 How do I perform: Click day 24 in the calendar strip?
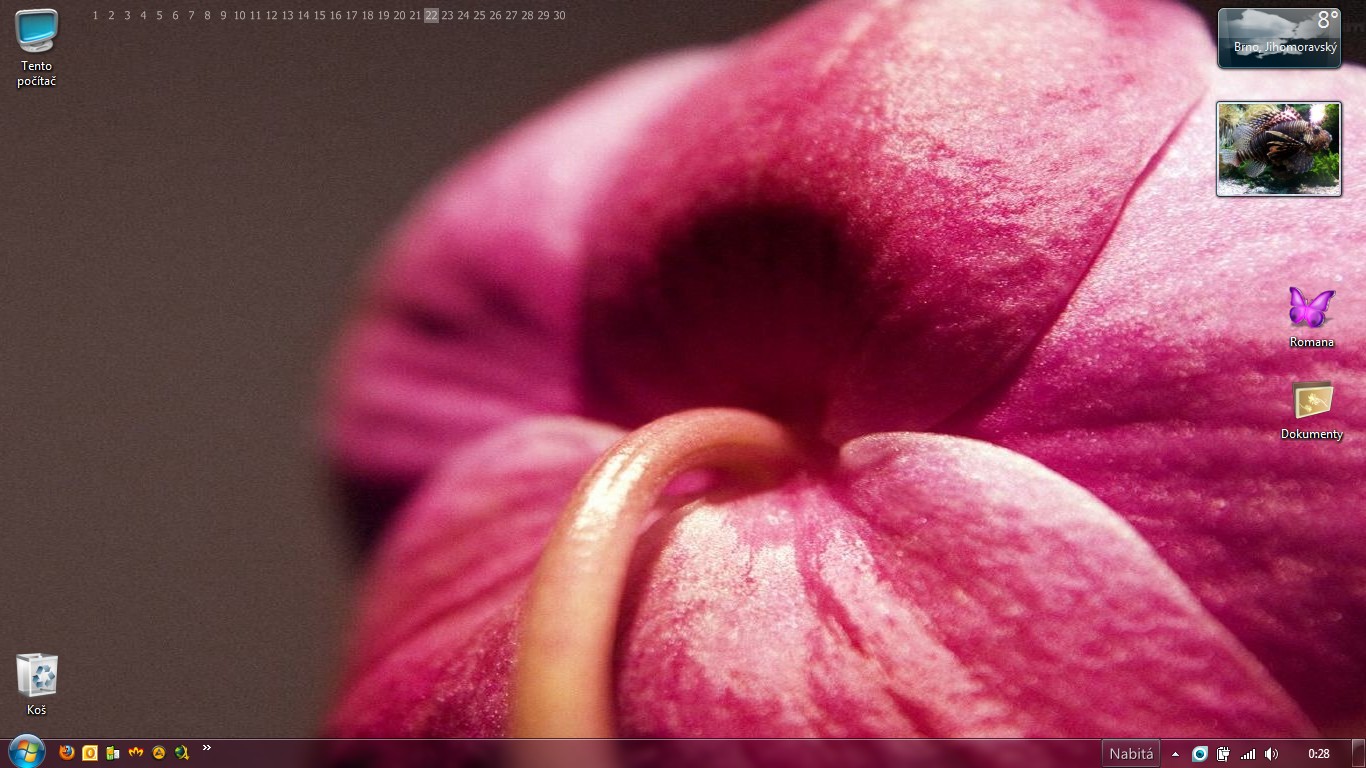(x=463, y=15)
